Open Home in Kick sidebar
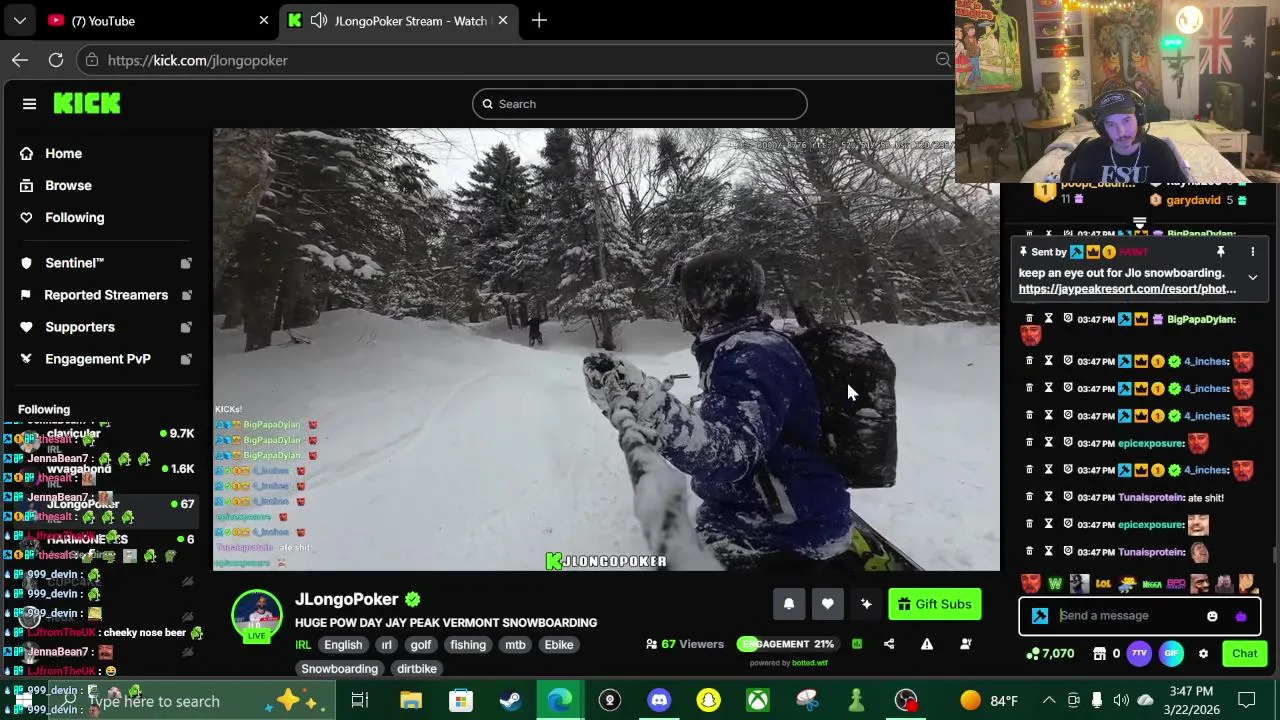 63,153
